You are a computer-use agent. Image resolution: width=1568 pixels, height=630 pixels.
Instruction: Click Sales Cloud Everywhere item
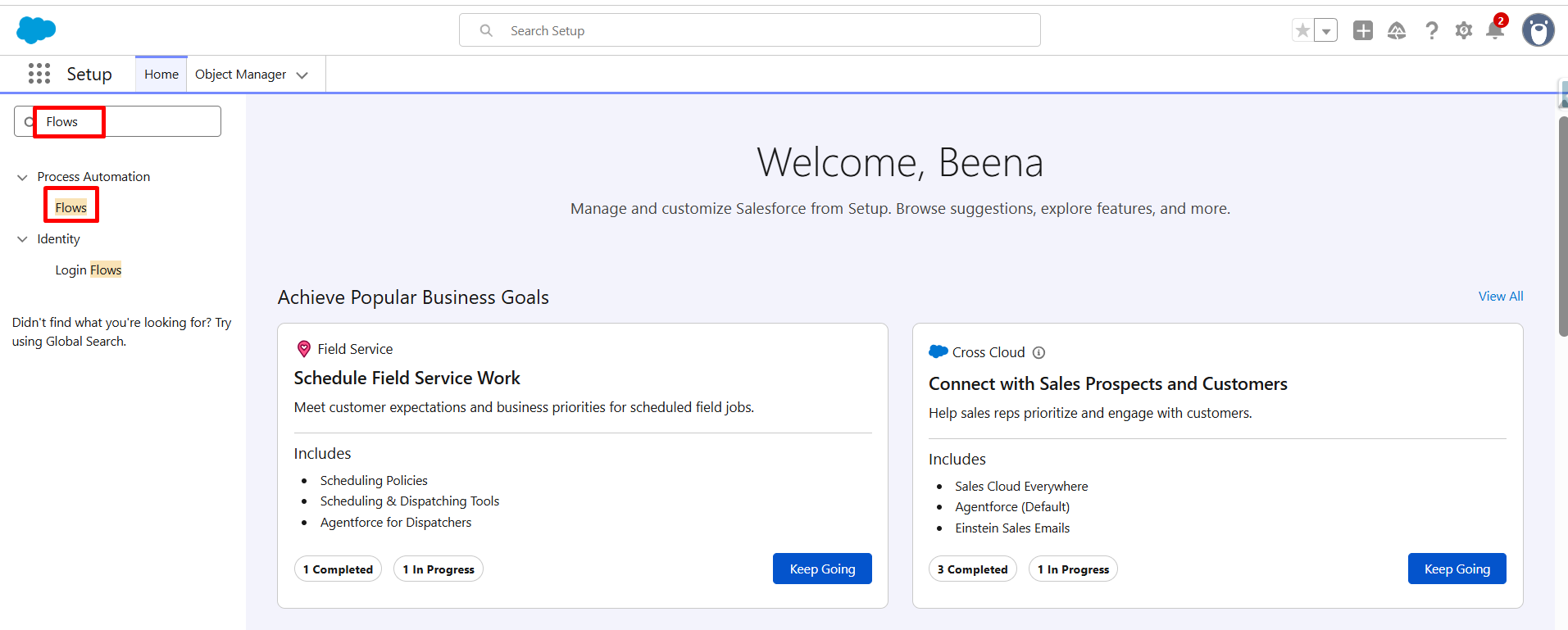coord(1021,486)
